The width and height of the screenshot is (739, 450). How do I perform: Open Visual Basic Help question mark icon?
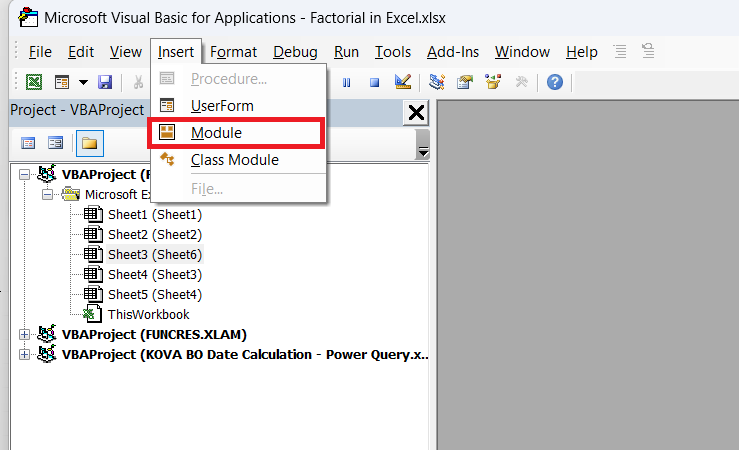point(555,82)
